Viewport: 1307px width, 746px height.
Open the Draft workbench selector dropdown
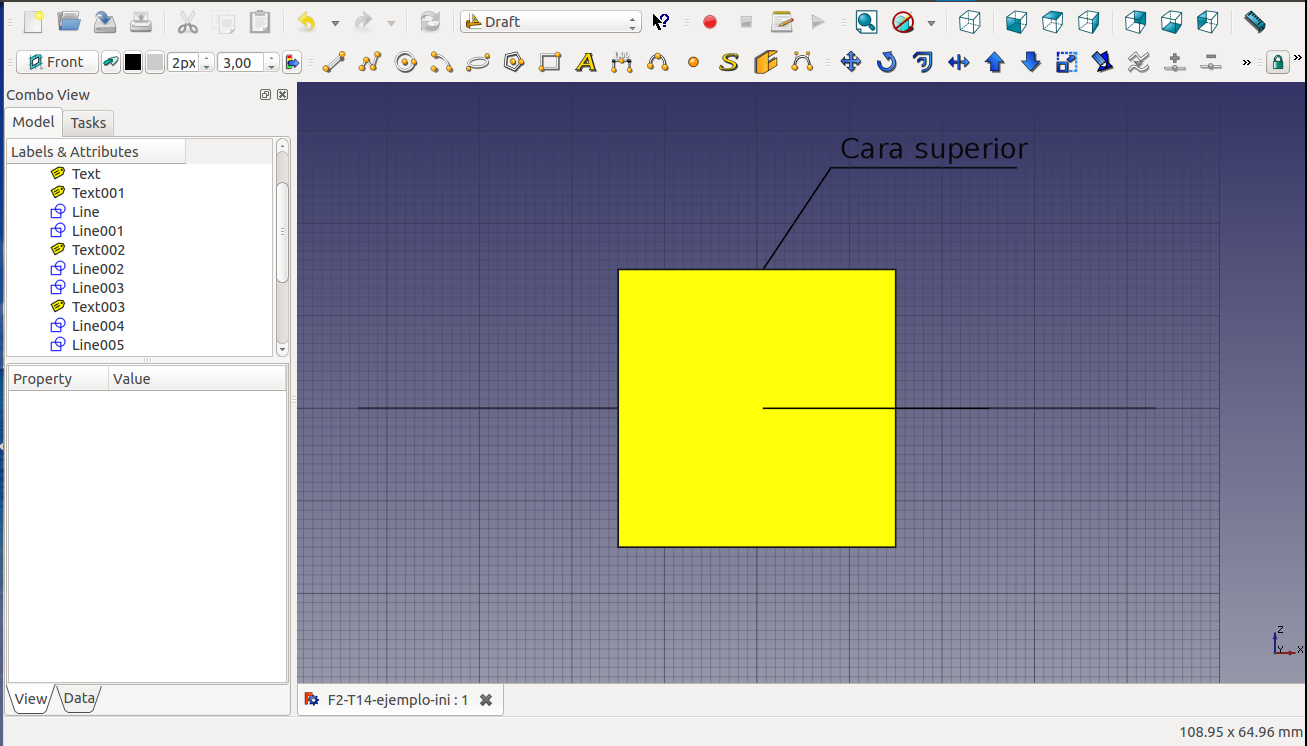551,22
